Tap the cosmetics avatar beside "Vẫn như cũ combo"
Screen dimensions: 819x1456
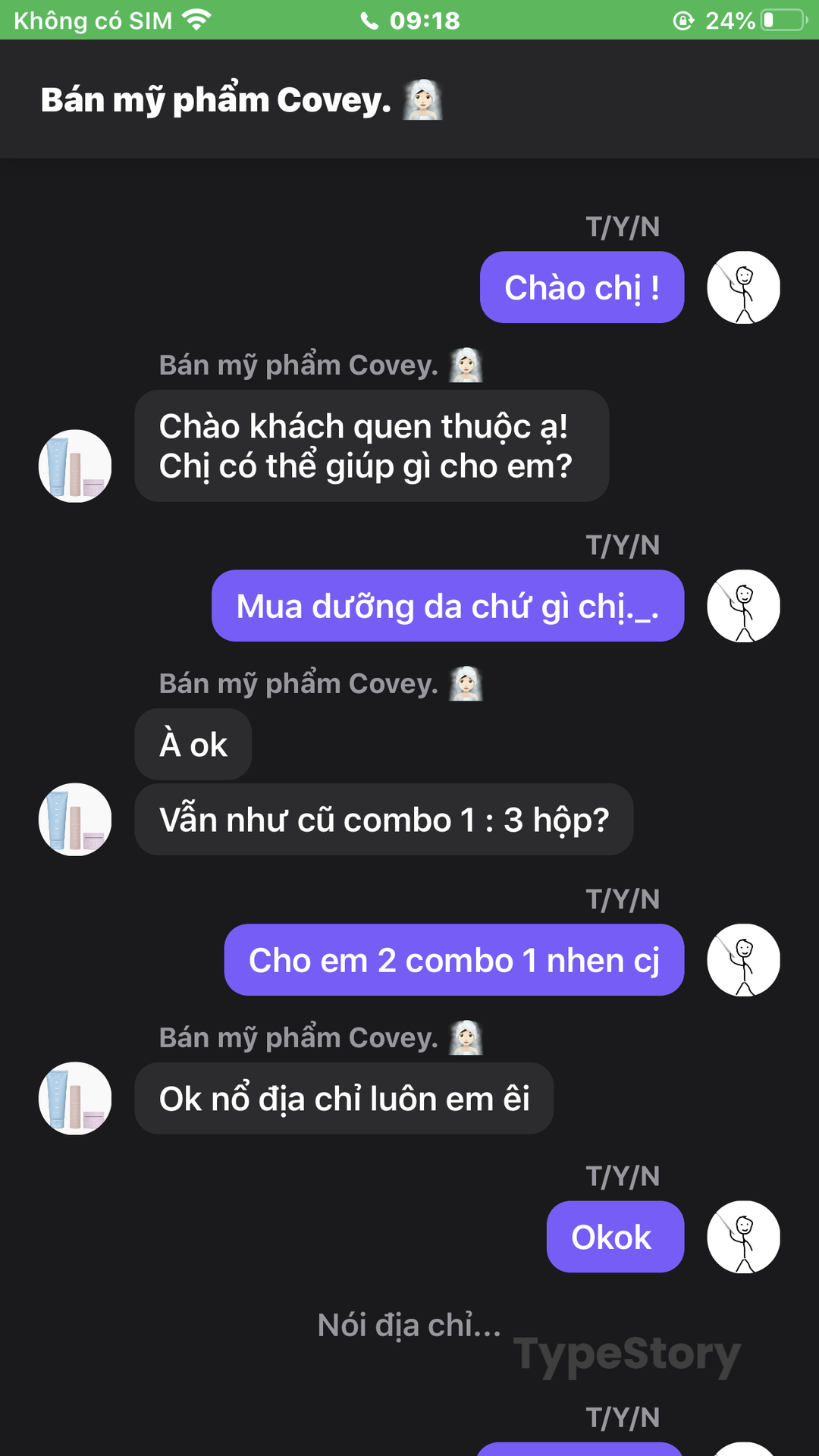click(x=75, y=820)
